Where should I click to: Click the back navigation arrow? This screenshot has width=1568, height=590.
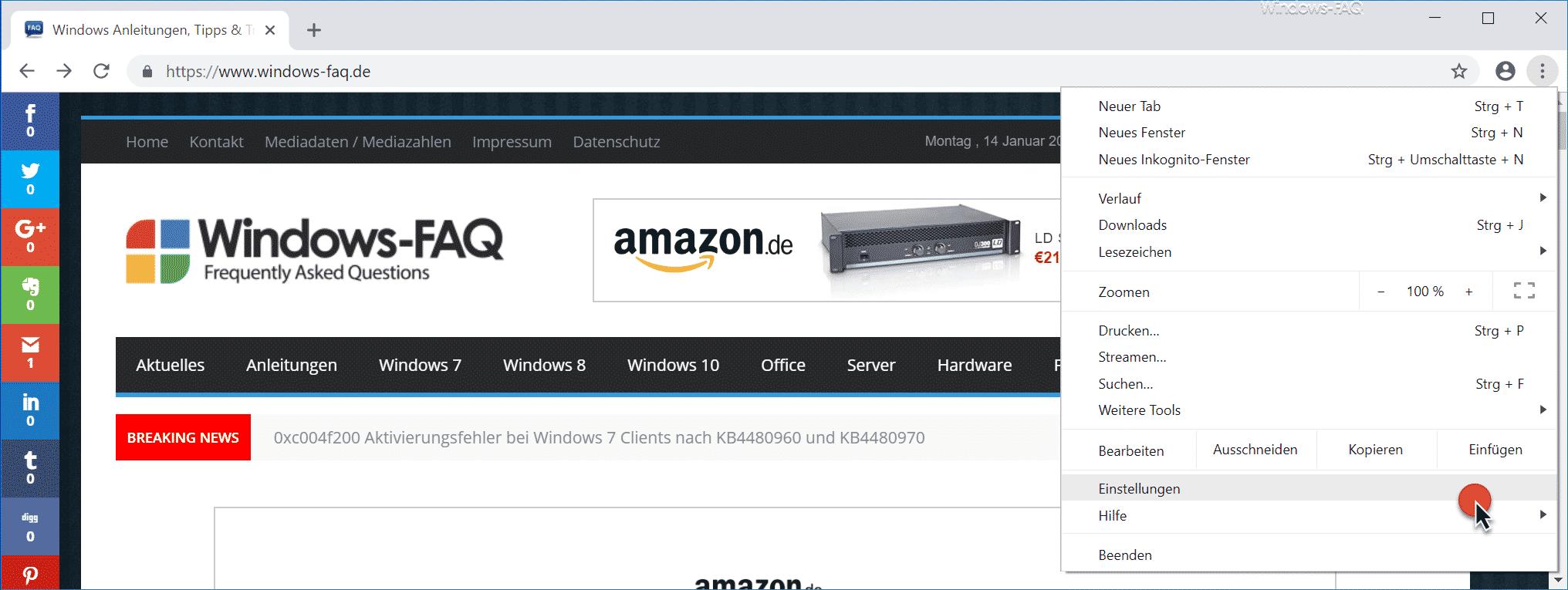27,71
